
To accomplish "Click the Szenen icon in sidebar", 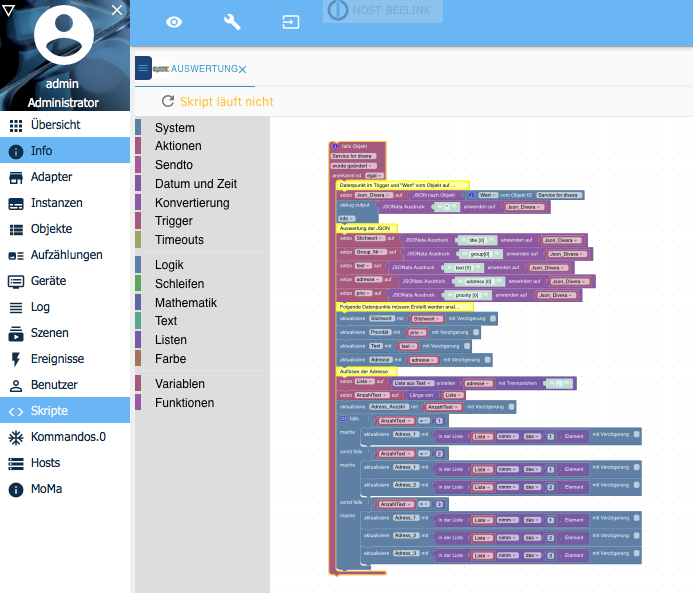I will click(15, 333).
